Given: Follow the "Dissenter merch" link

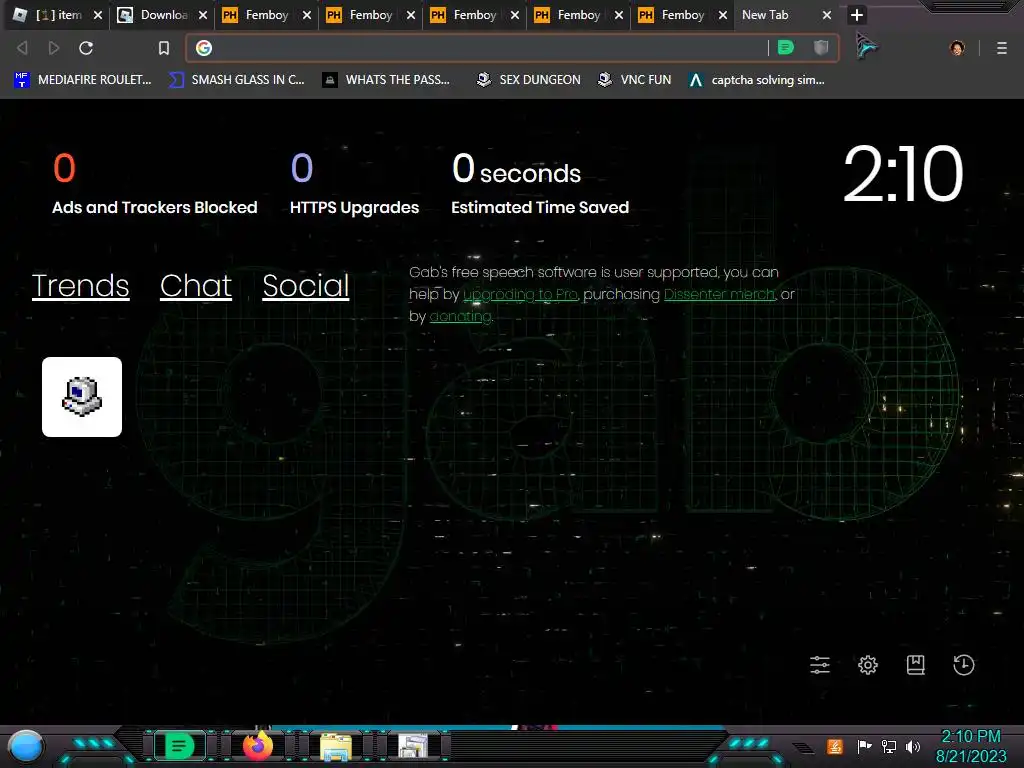Looking at the screenshot, I should point(720,295).
